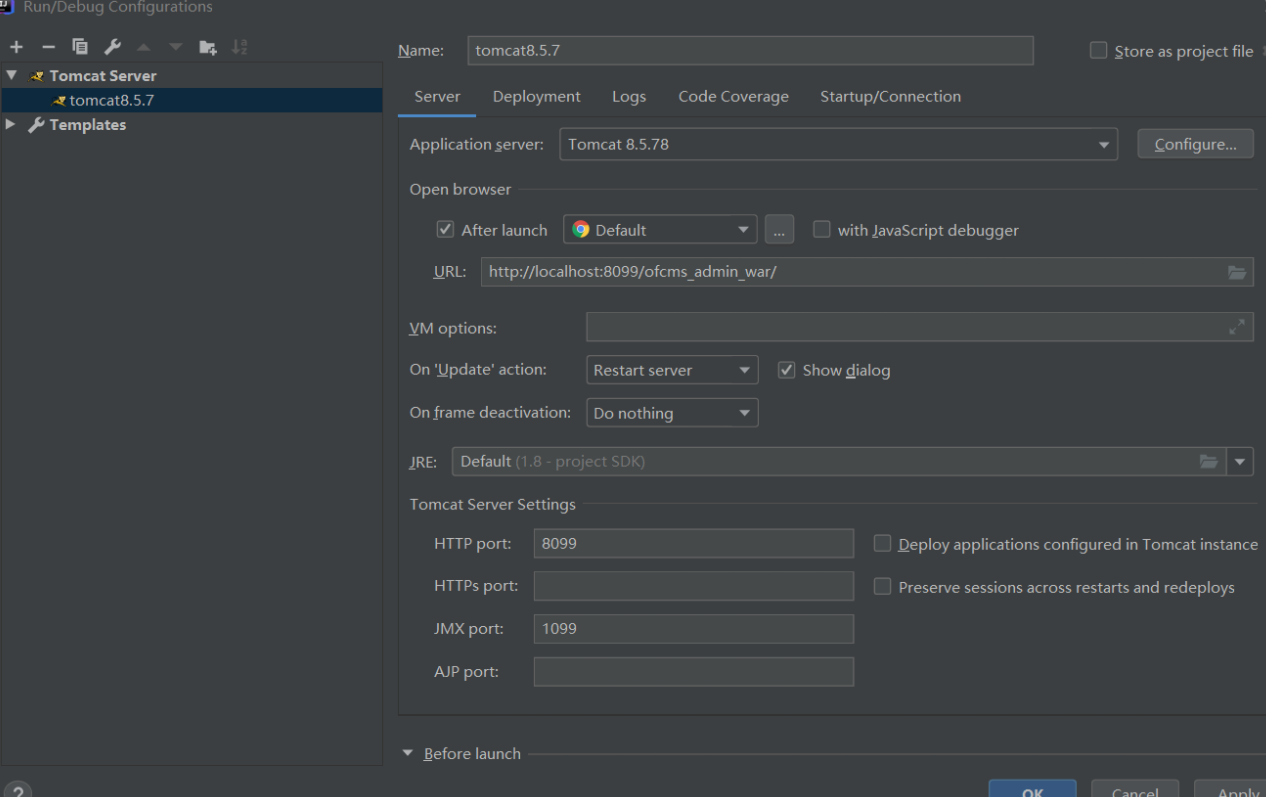Switch to Deployment tab
This screenshot has height=797, width=1266.
[x=536, y=97]
